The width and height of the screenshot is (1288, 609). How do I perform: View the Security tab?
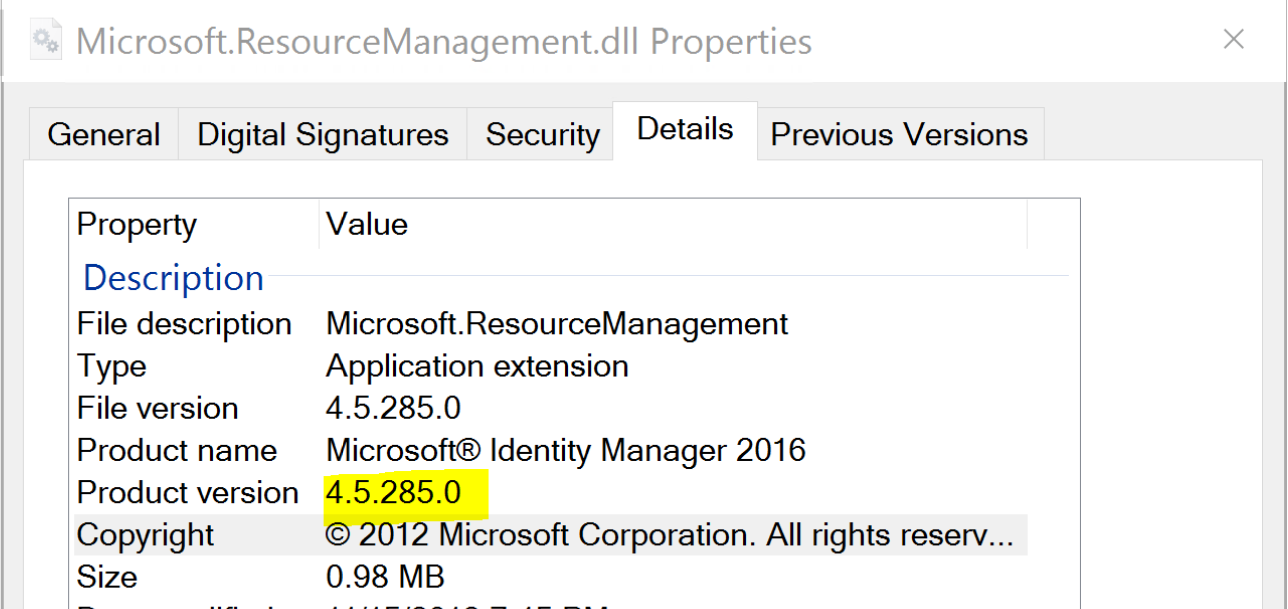(x=541, y=133)
